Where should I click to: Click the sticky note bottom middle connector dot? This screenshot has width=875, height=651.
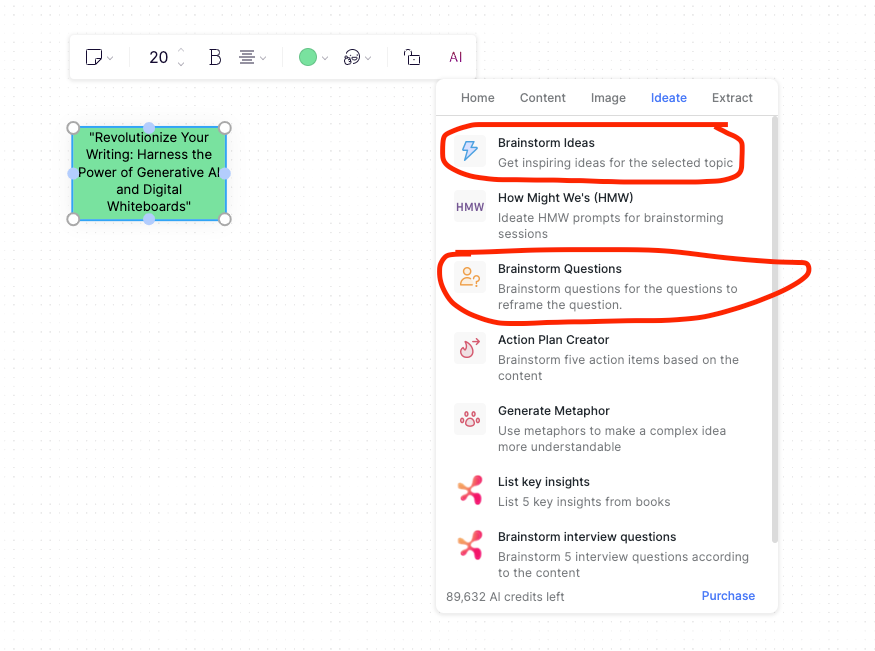tap(149, 219)
